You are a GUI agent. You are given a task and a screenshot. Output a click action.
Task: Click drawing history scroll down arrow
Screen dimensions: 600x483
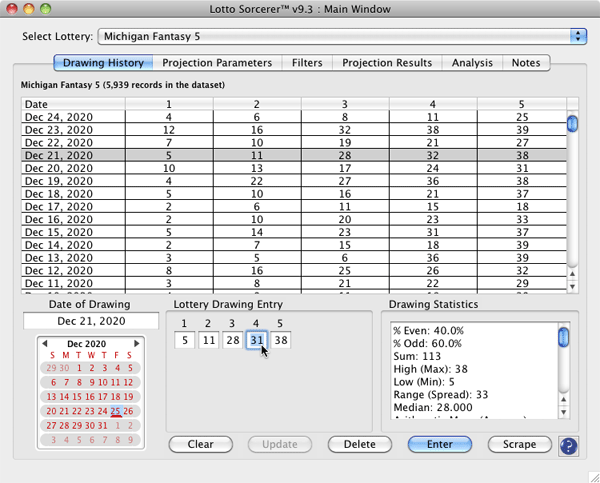(x=572, y=287)
